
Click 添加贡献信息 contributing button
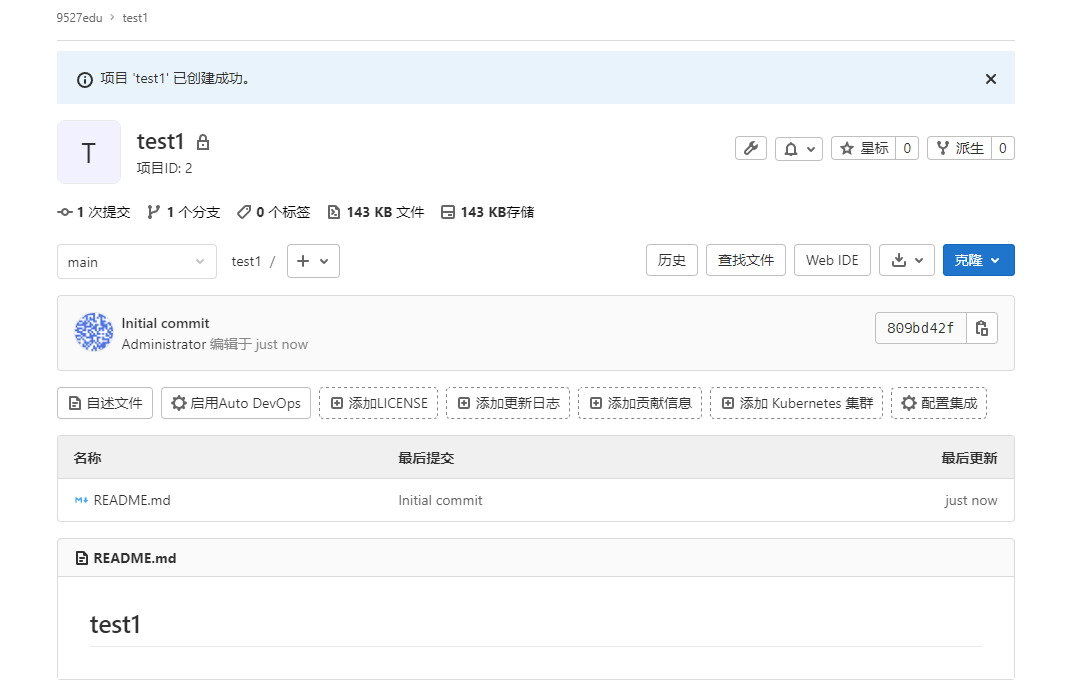pyautogui.click(x=640, y=403)
